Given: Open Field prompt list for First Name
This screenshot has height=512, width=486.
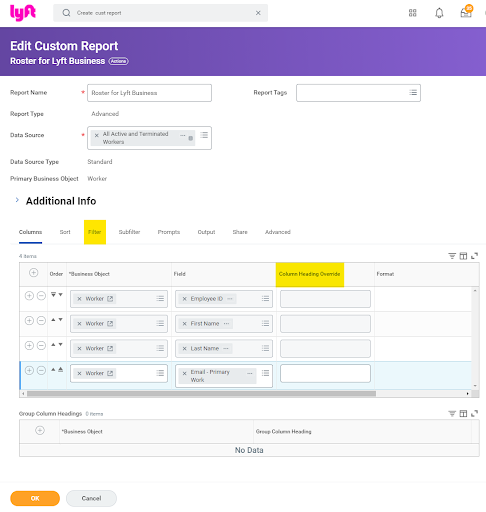Looking at the screenshot, I should (x=265, y=323).
